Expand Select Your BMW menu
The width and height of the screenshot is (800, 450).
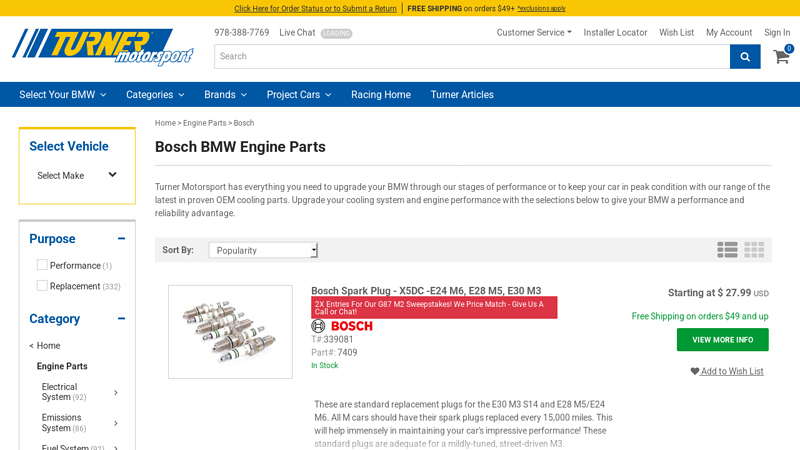point(63,94)
